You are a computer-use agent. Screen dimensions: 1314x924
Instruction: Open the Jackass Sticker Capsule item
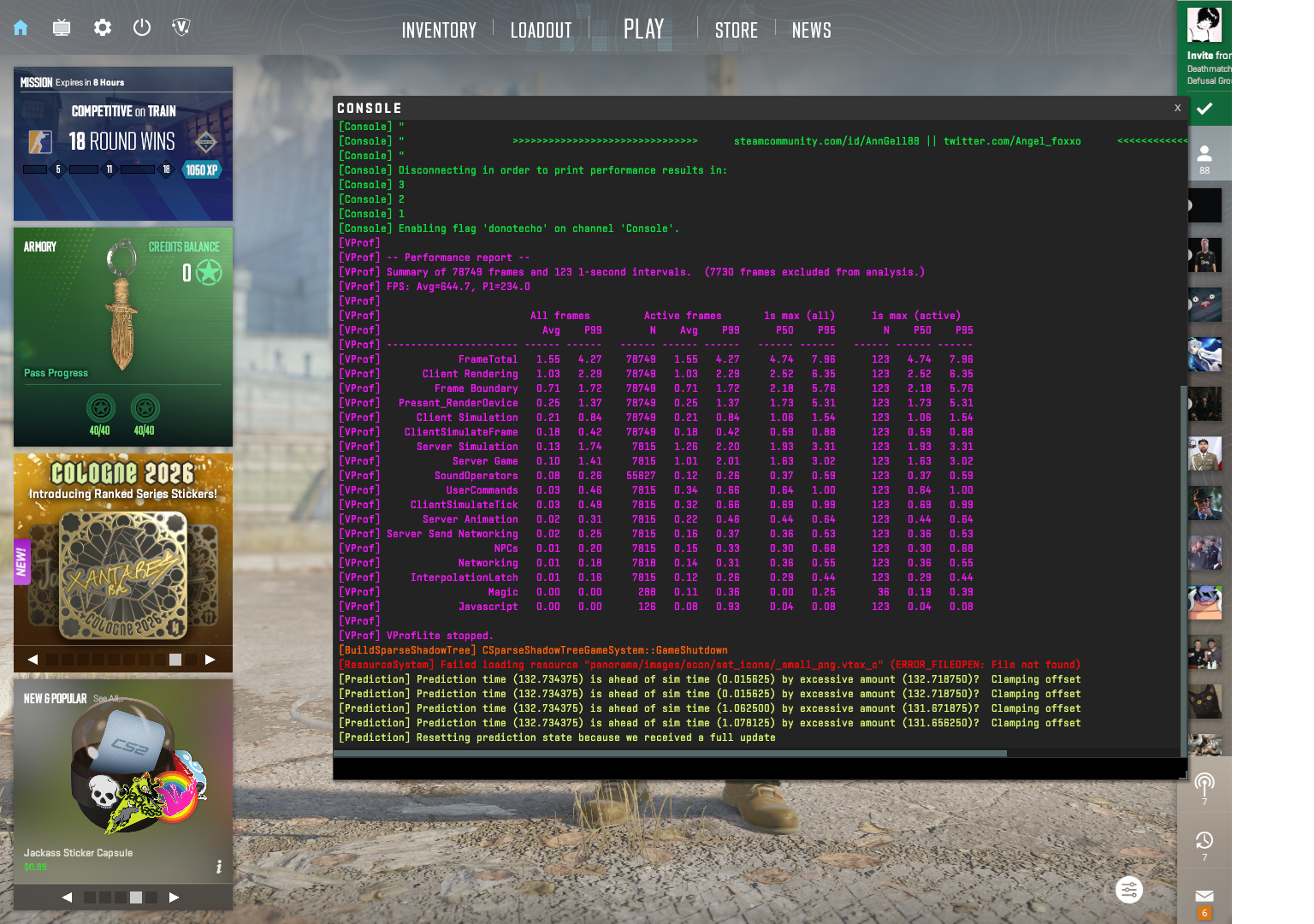(x=123, y=780)
